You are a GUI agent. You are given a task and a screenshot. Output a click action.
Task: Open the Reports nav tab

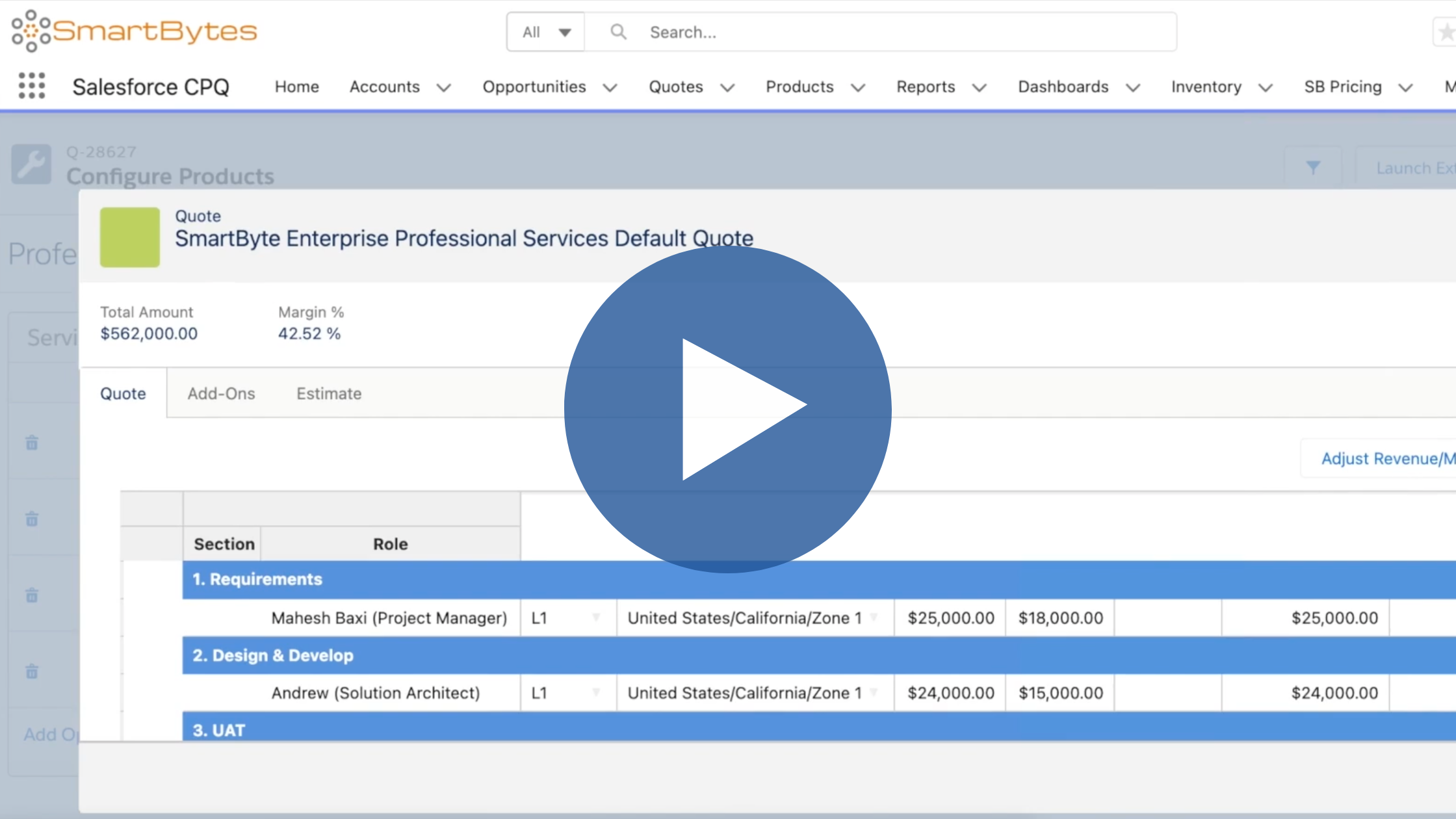926,86
